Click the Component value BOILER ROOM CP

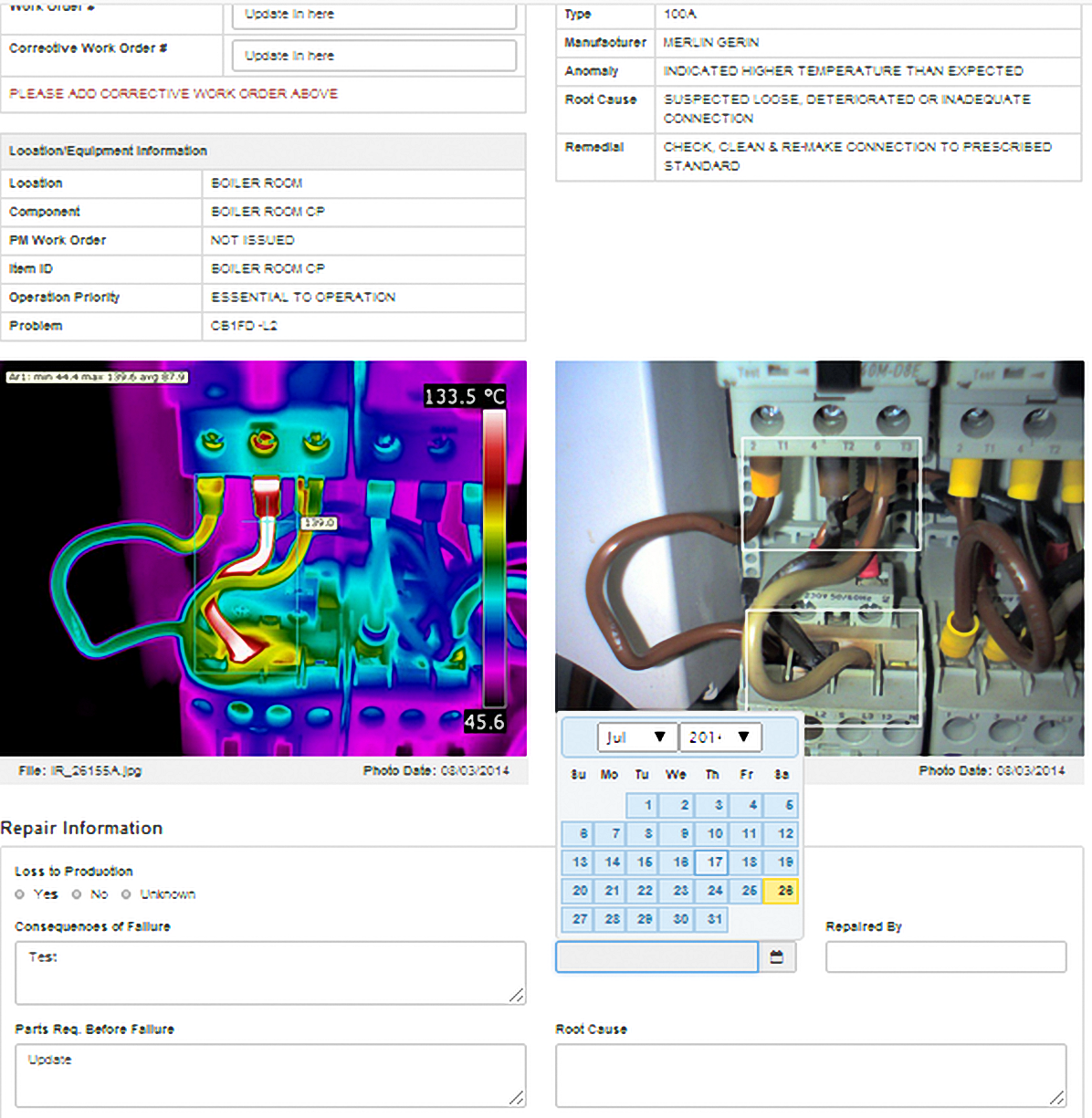(268, 212)
